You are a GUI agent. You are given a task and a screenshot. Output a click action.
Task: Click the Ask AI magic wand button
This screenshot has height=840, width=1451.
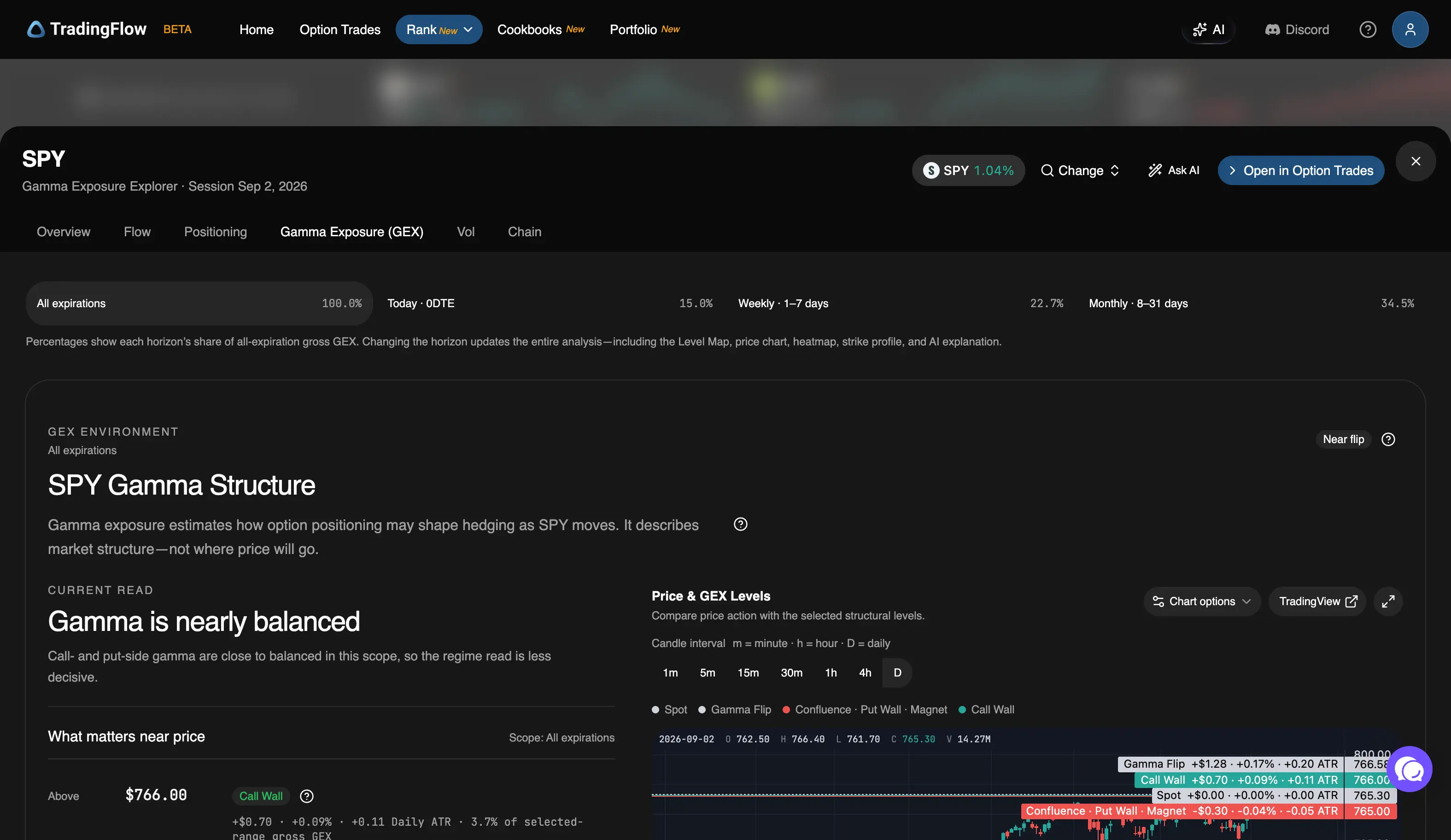tap(1174, 170)
